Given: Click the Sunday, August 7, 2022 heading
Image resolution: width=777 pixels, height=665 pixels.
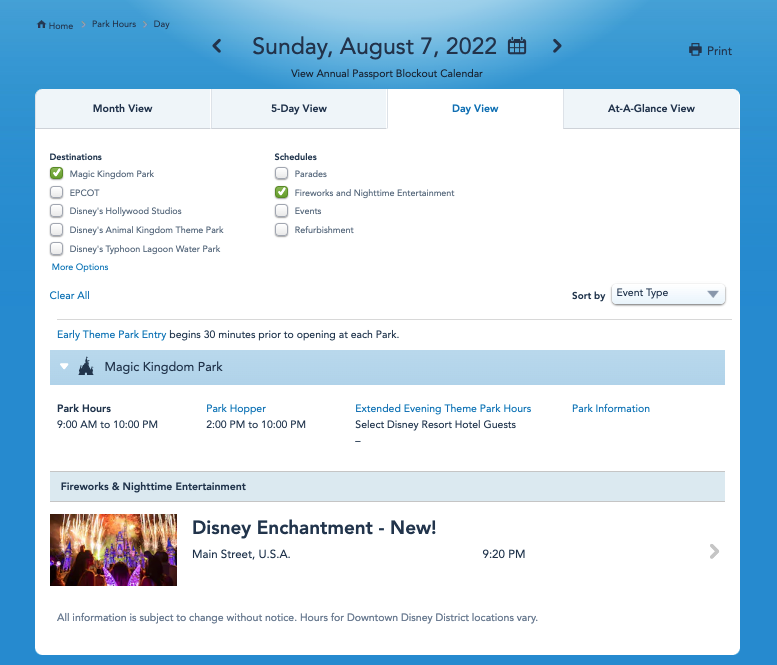Looking at the screenshot, I should (374, 46).
